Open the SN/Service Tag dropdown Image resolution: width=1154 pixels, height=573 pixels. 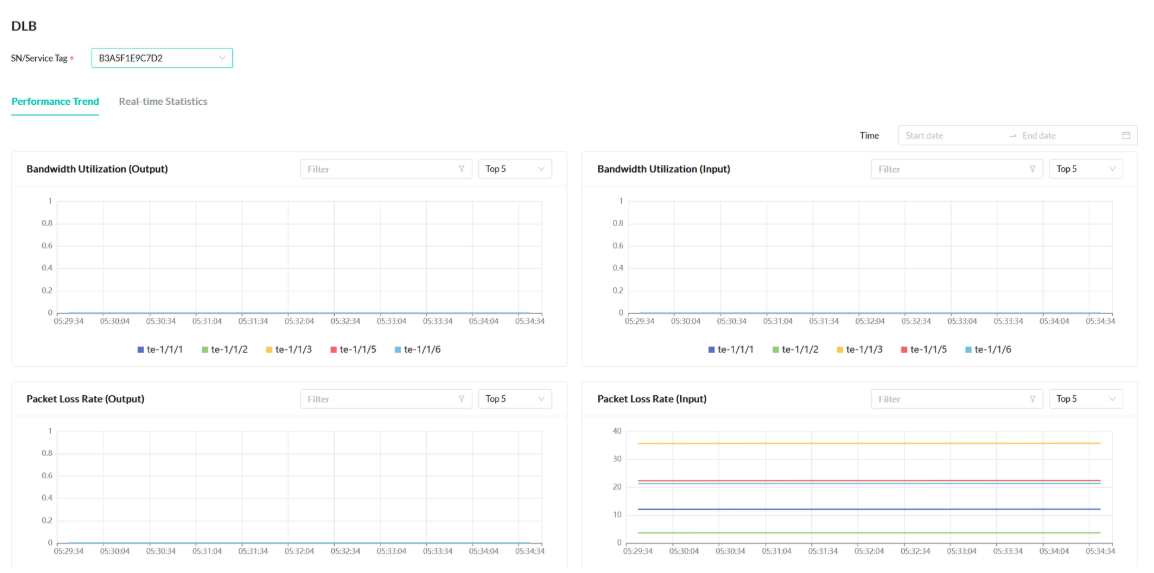coord(161,58)
